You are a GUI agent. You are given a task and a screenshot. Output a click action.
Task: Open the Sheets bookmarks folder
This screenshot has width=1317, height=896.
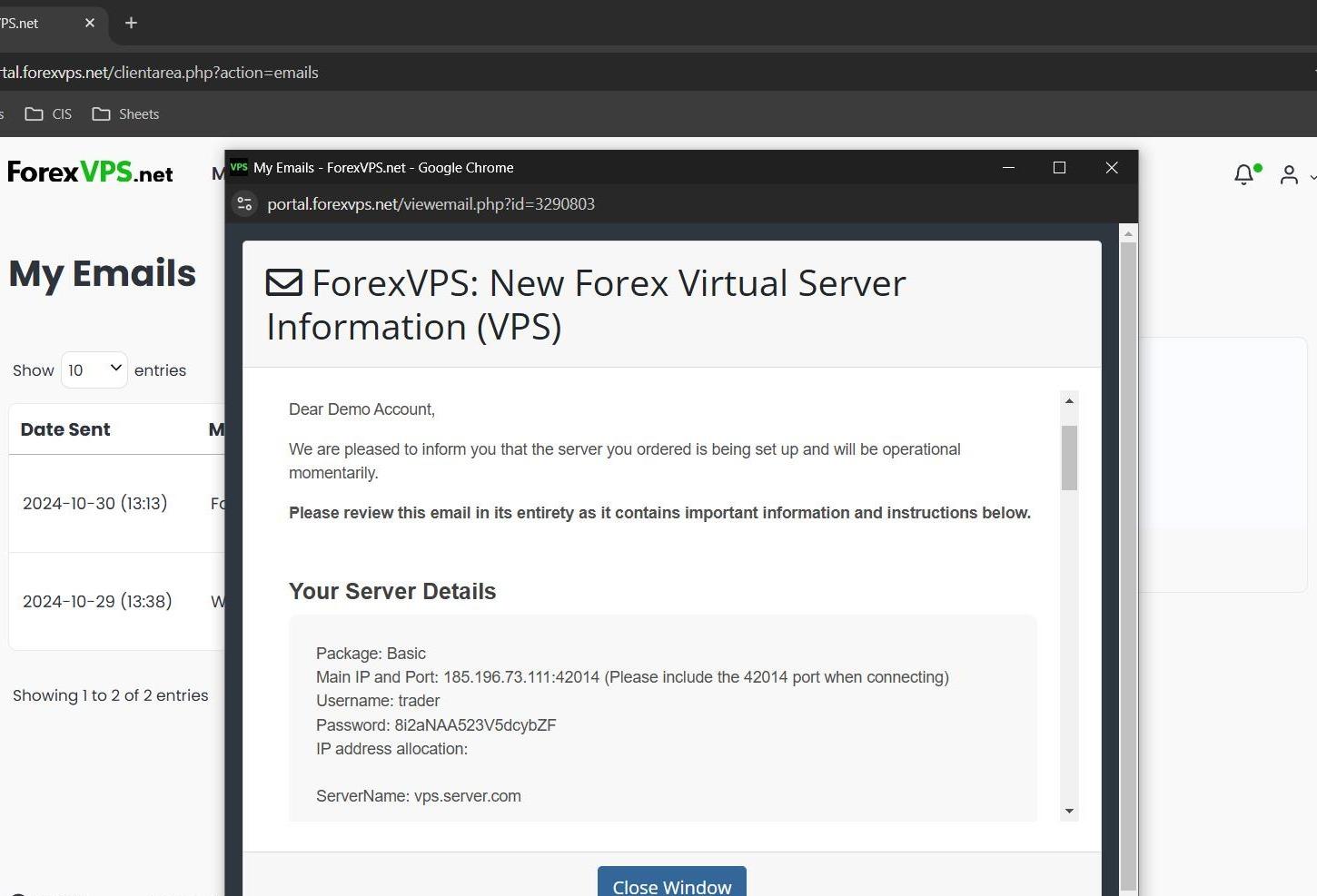pos(125,114)
